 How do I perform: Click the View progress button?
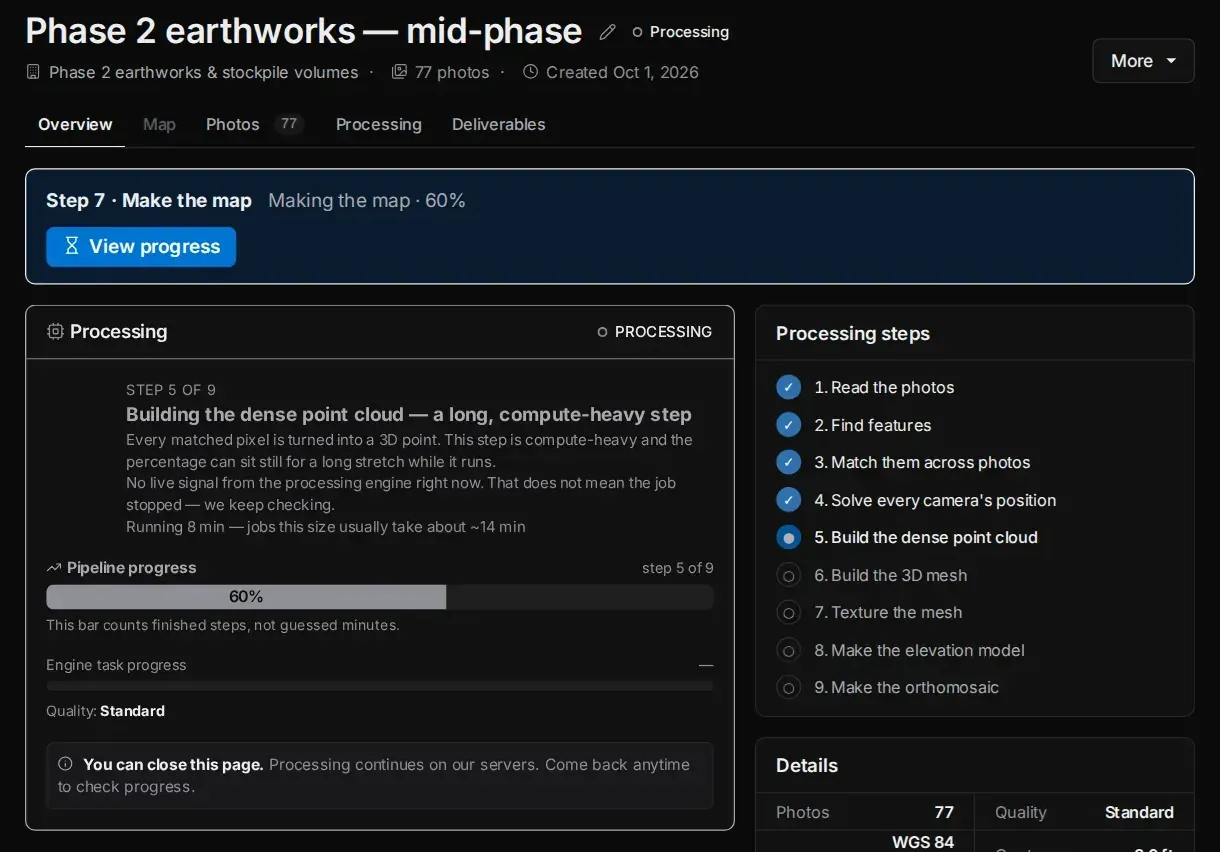coord(141,247)
